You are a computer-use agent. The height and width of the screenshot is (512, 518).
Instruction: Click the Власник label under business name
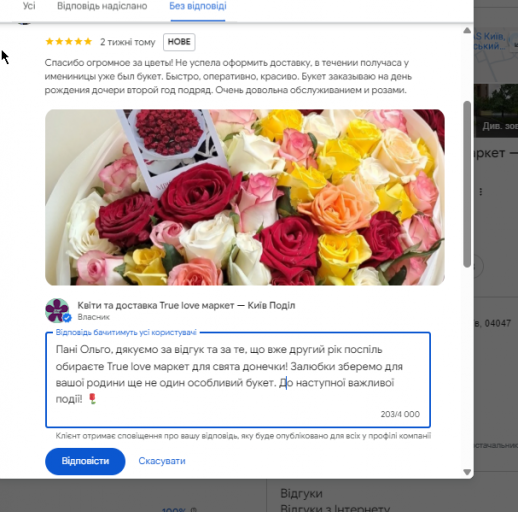[94, 317]
